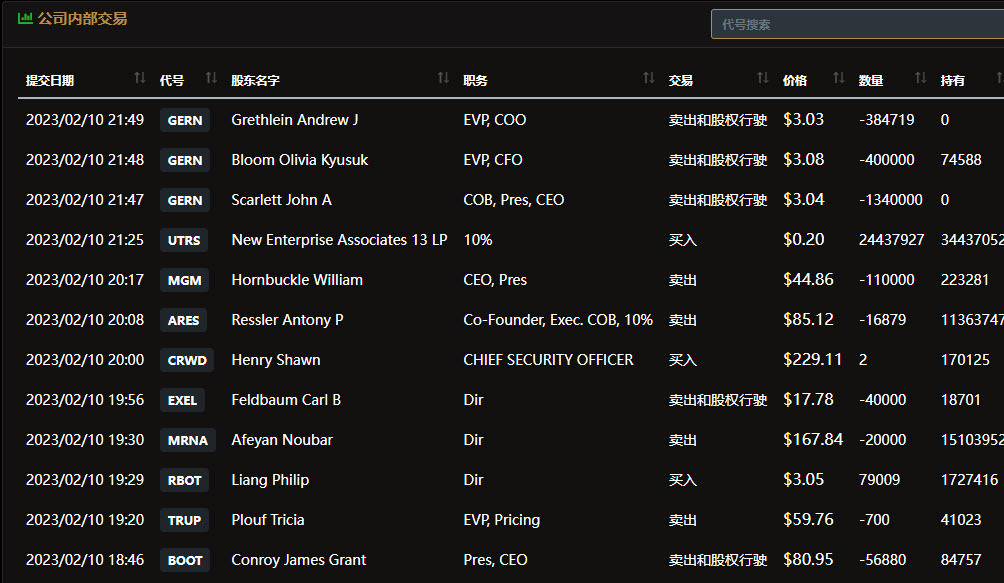Click the 股东名字 column header label
Image resolution: width=1004 pixels, height=583 pixels.
[x=255, y=80]
